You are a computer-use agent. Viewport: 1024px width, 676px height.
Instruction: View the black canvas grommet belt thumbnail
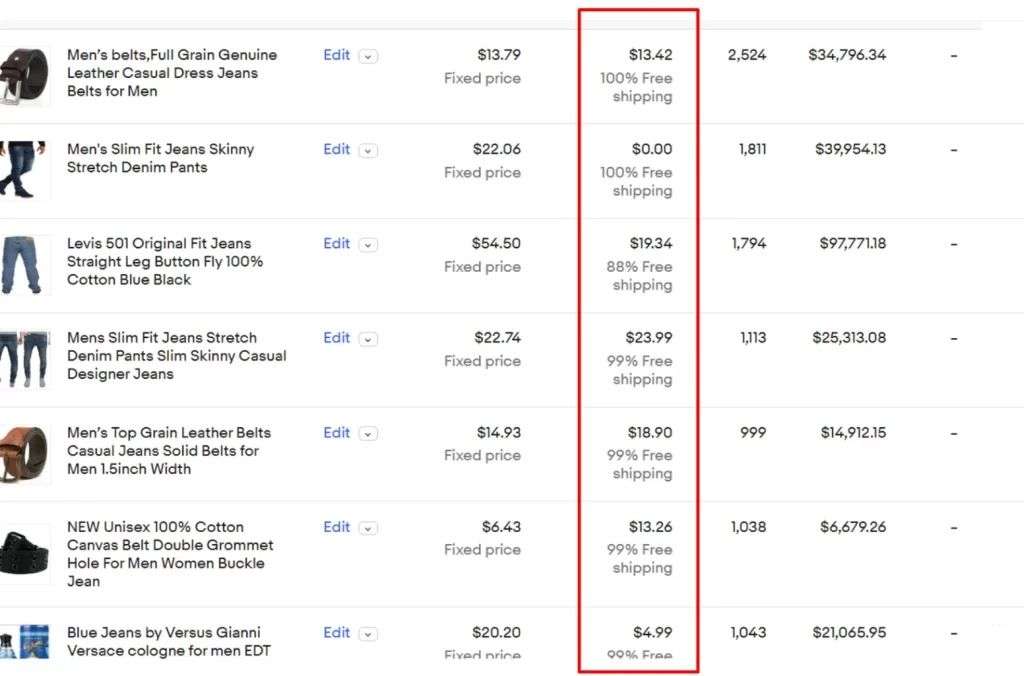(x=24, y=553)
